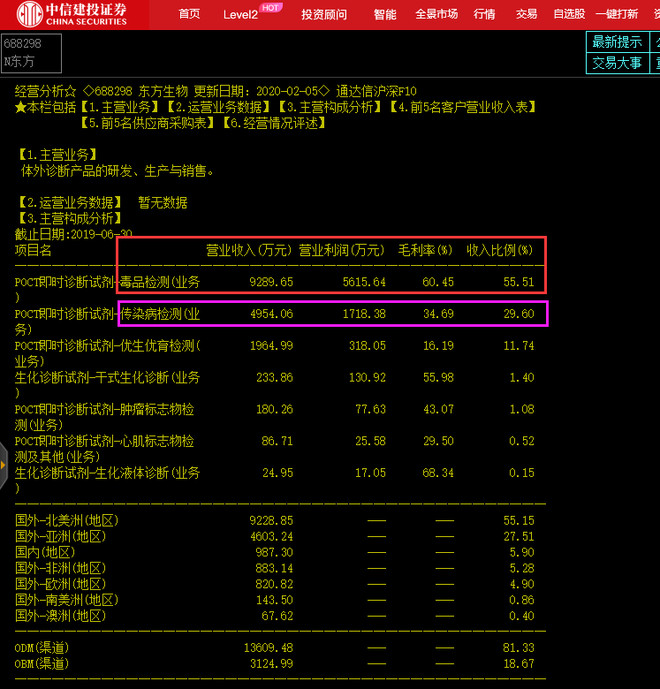Click the 国内(地区) row

click(x=275, y=552)
